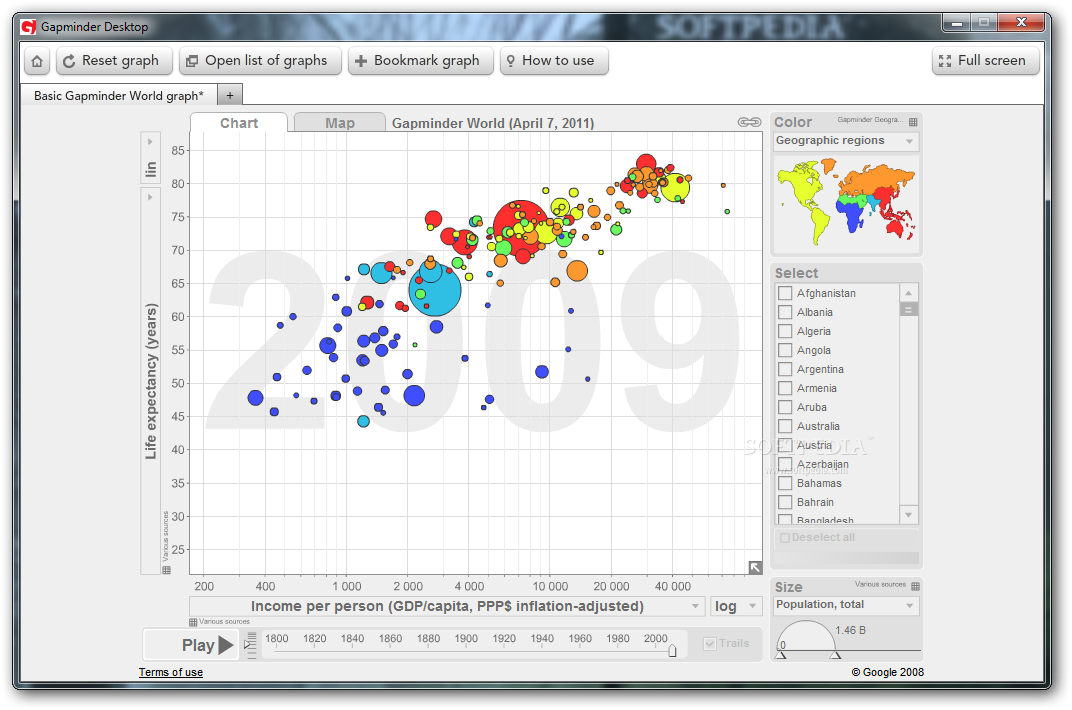This screenshot has width=1072, height=710.
Task: Open the Color data source table icon
Action: pos(913,122)
